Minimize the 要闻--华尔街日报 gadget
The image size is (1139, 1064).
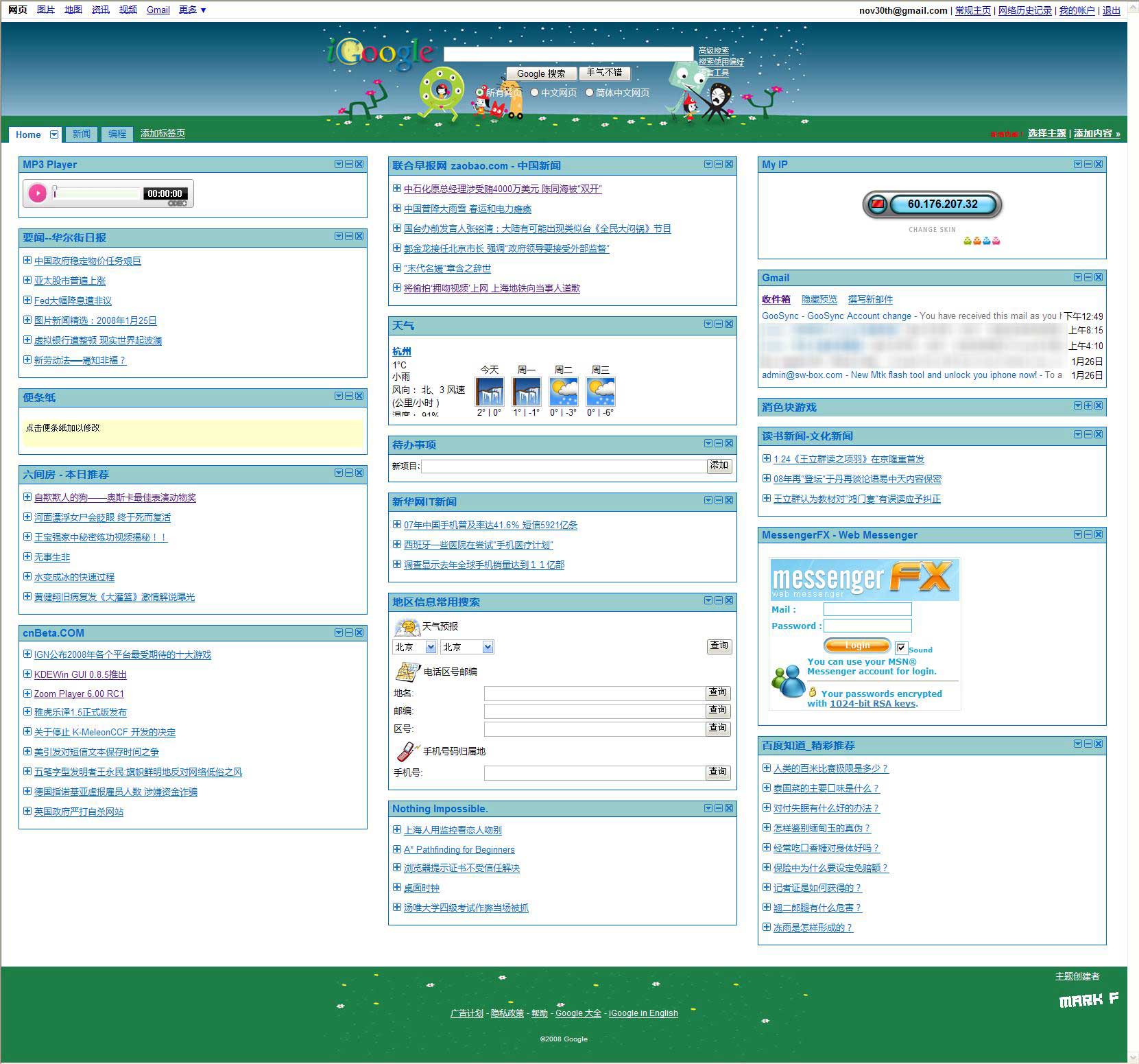pyautogui.click(x=349, y=236)
